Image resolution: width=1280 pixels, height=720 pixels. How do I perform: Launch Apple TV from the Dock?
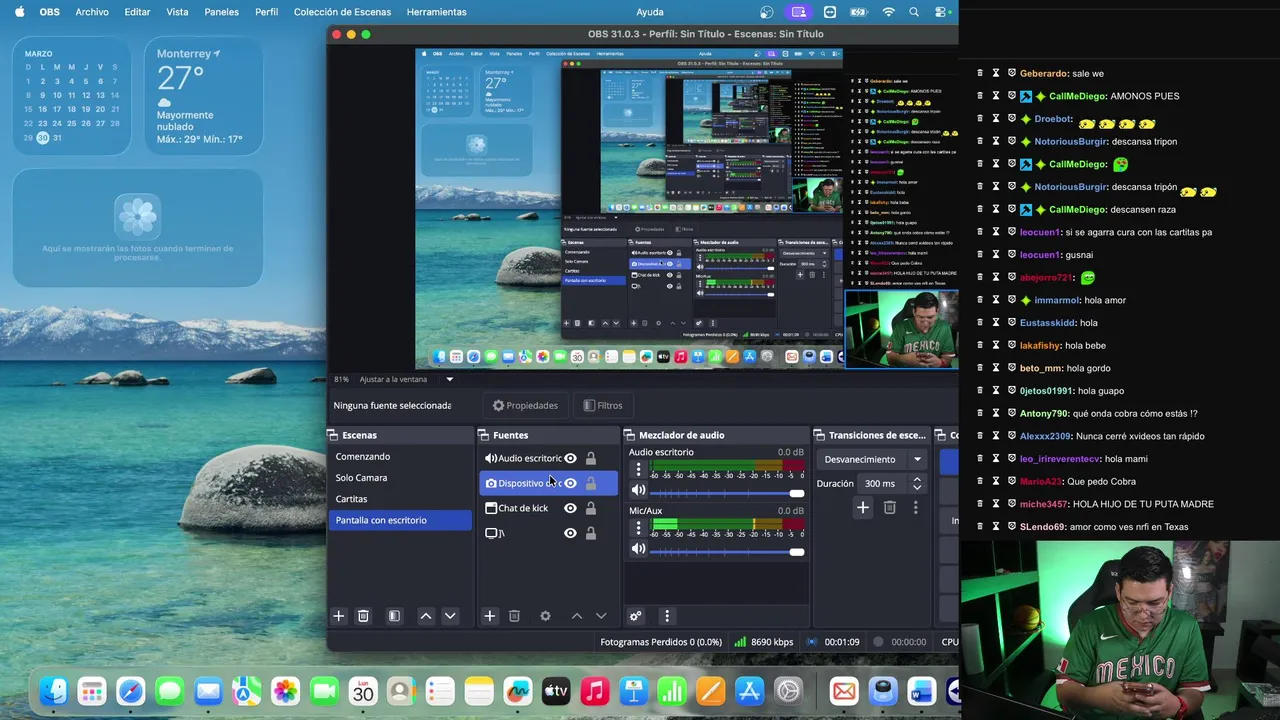[556, 691]
